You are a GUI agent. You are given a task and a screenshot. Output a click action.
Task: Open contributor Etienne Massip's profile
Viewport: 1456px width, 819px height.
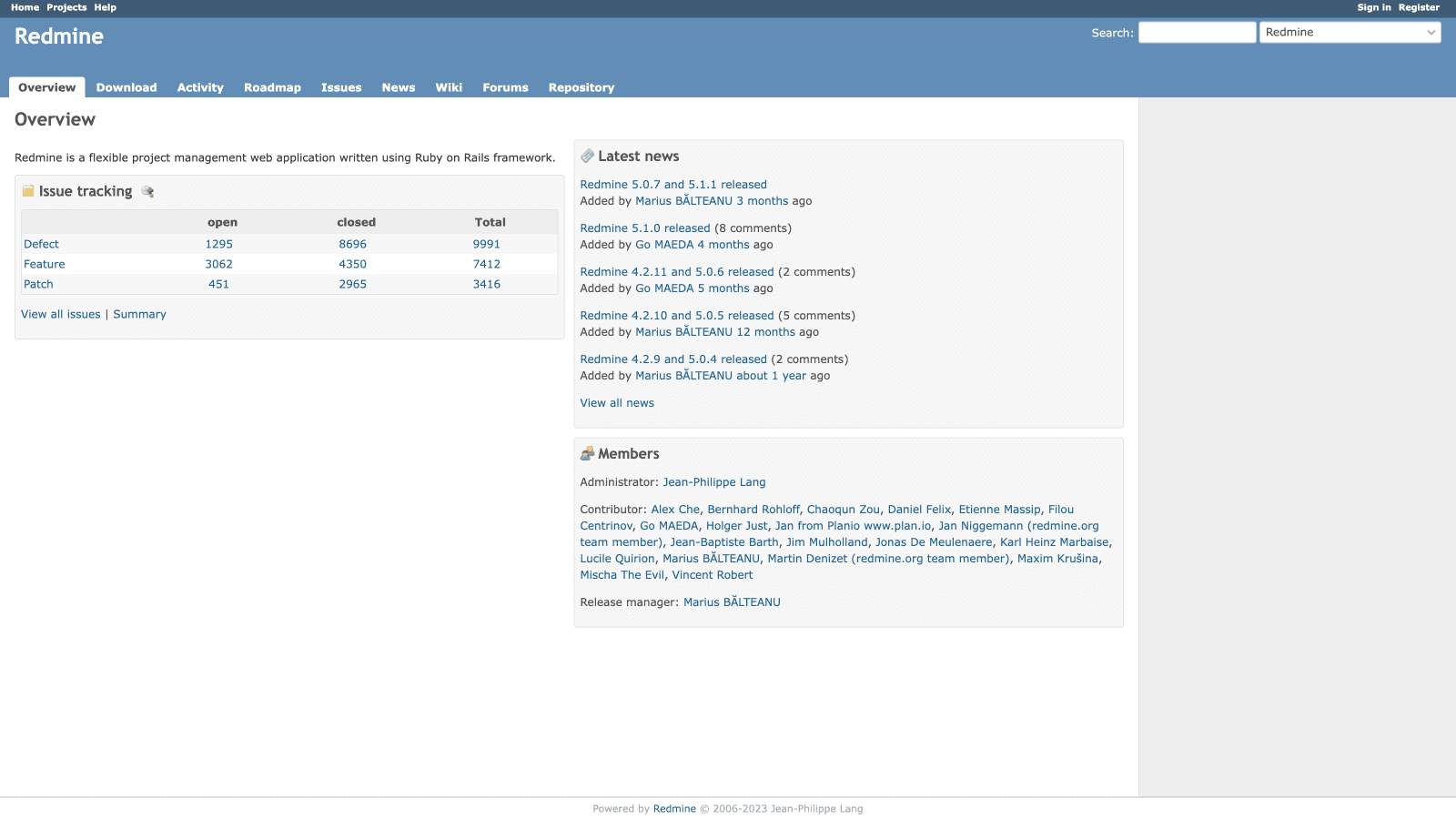click(999, 510)
